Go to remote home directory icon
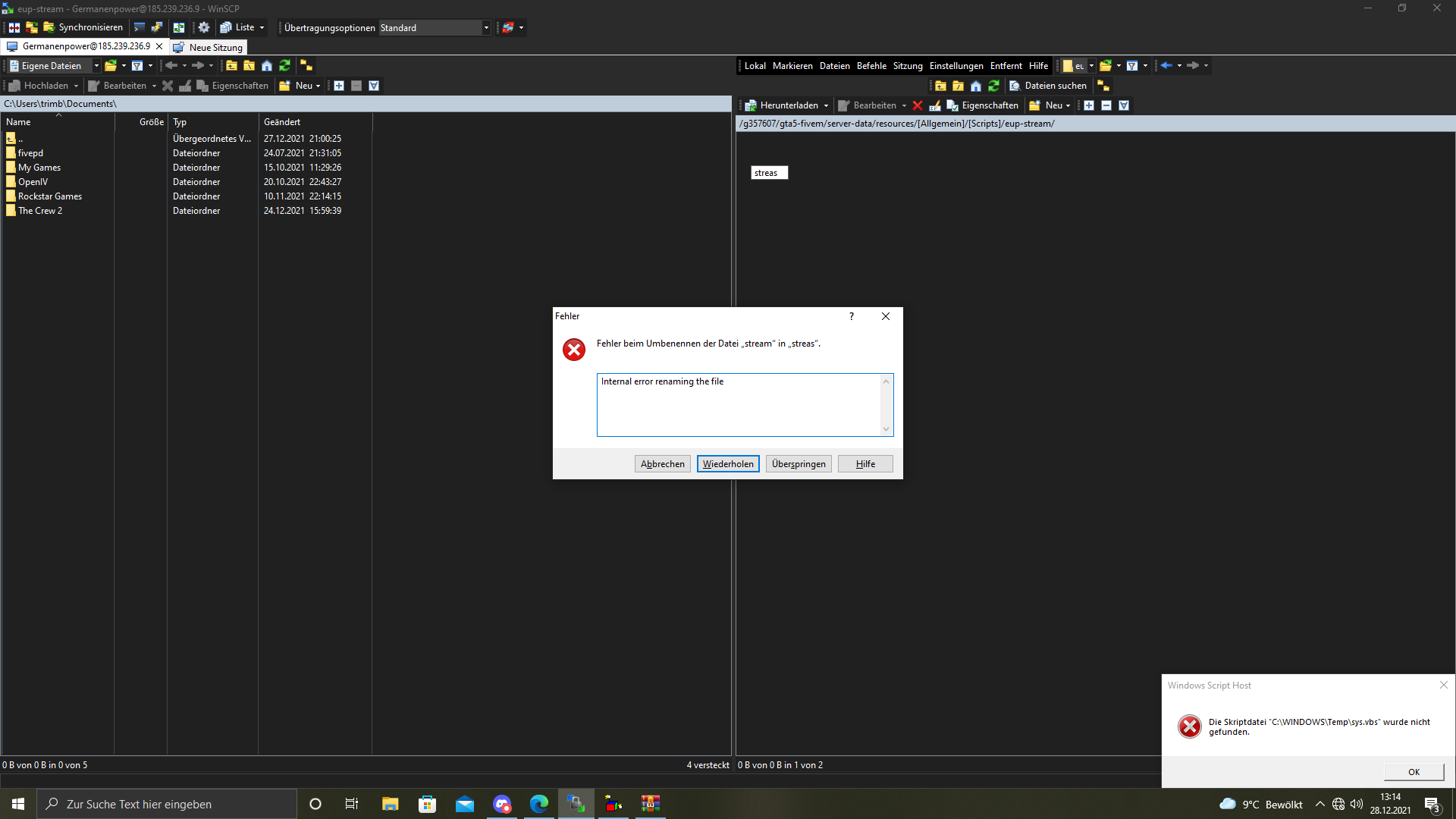 pyautogui.click(x=976, y=86)
